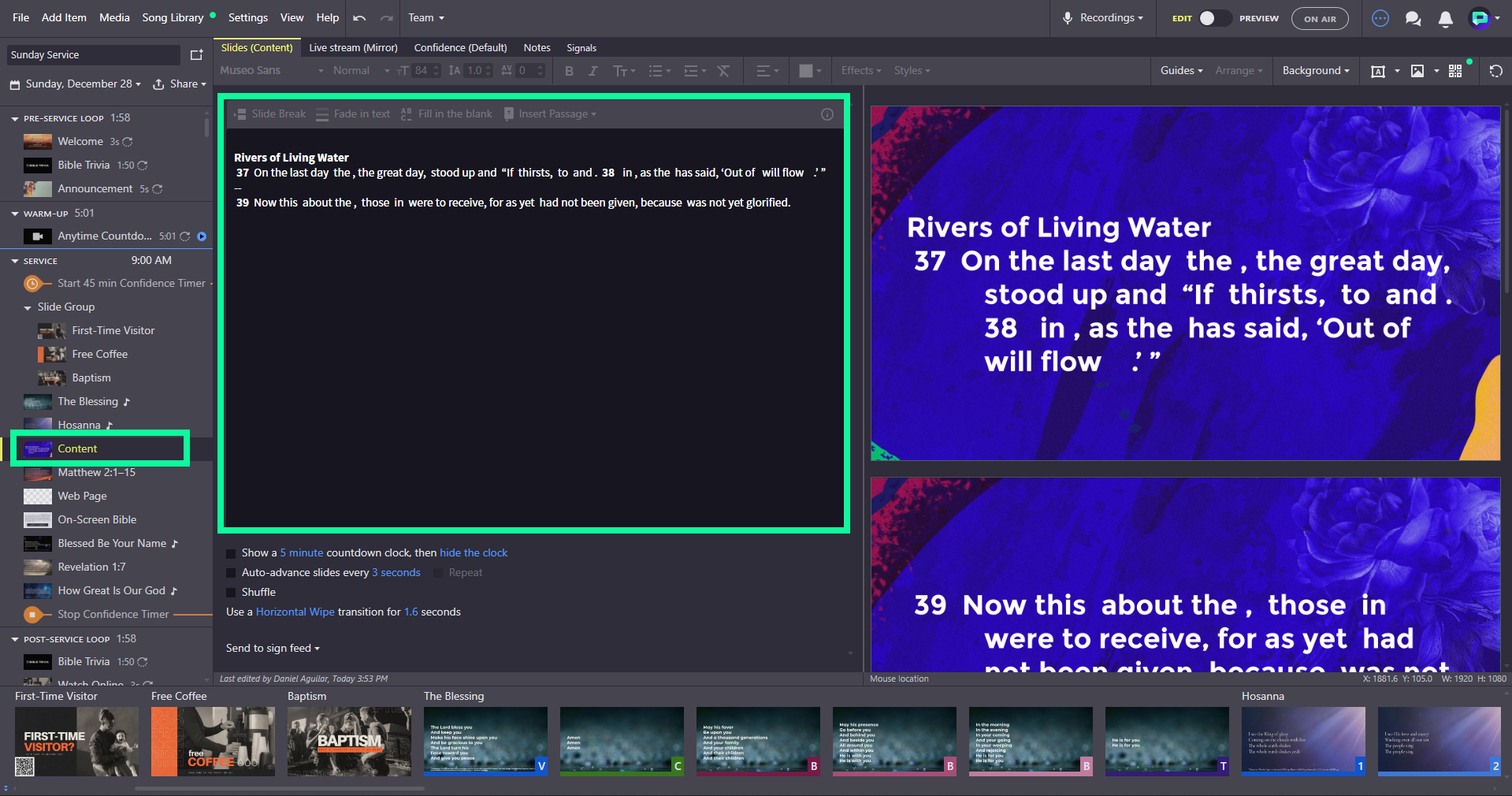The image size is (1512, 796).
Task: Click the Recordings microphone icon
Action: (x=1068, y=17)
